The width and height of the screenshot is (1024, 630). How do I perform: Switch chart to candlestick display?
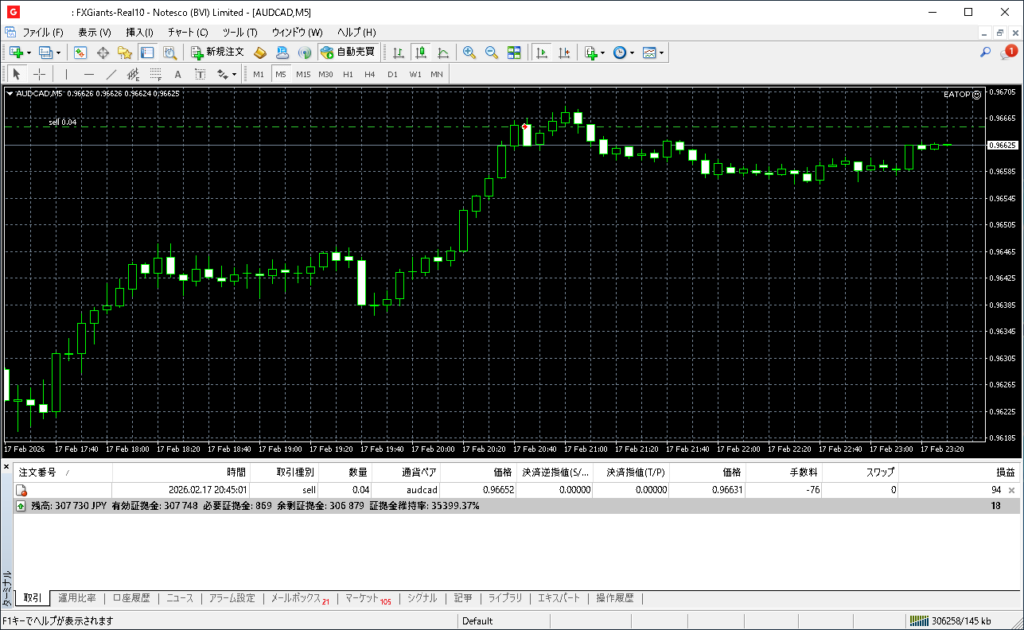click(420, 52)
